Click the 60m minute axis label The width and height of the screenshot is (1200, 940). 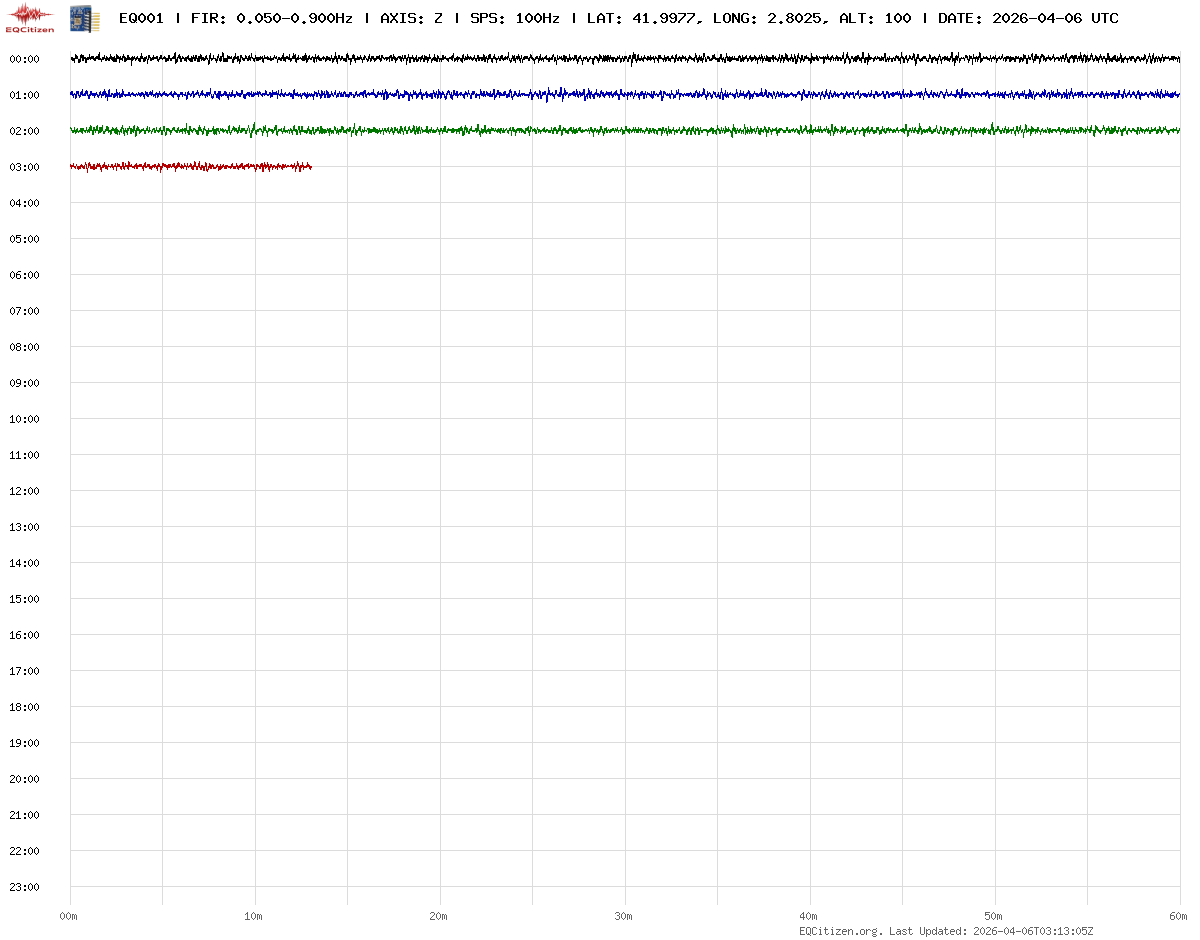click(x=1178, y=916)
